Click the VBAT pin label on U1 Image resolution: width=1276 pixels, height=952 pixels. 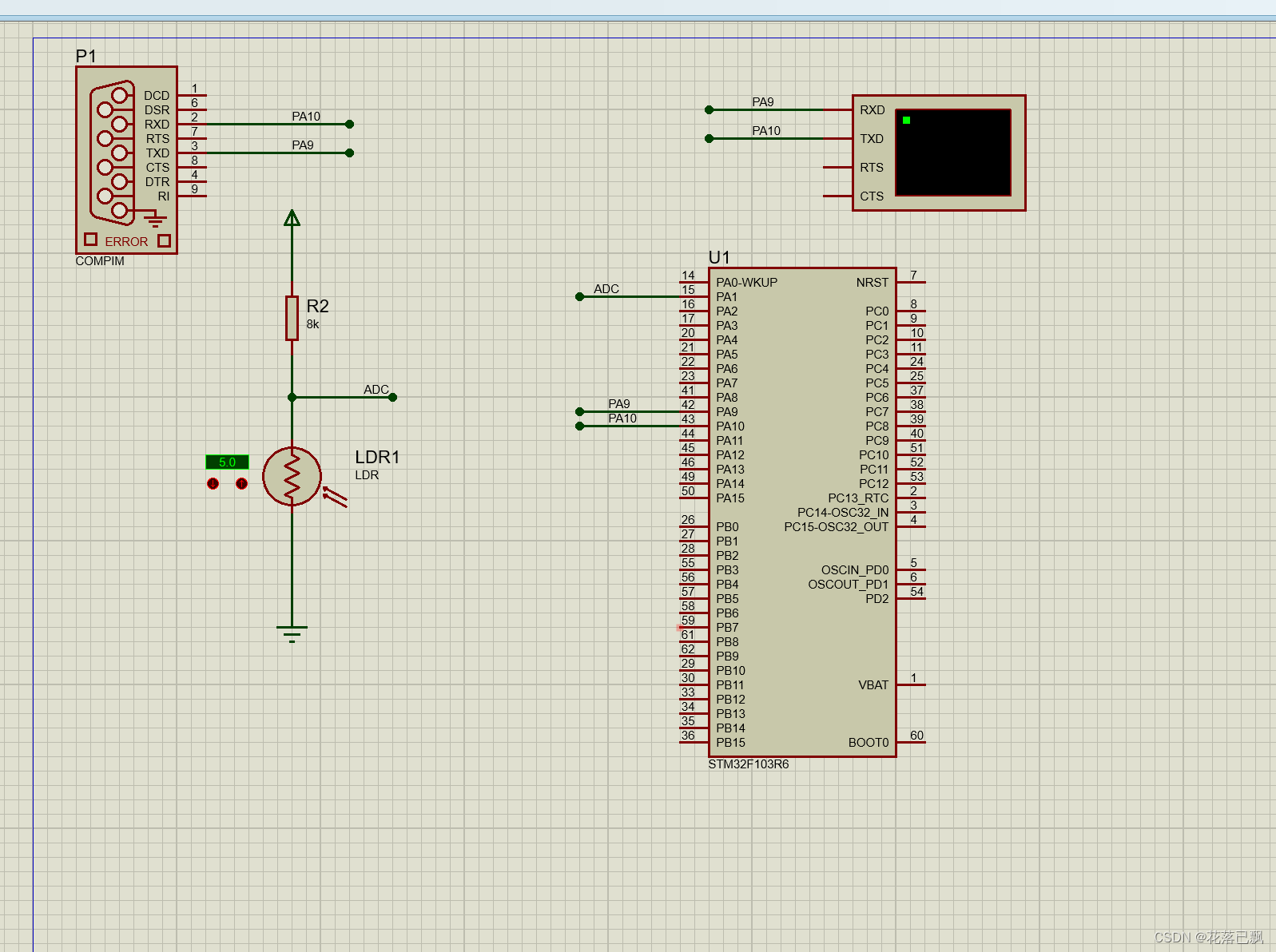(x=873, y=684)
